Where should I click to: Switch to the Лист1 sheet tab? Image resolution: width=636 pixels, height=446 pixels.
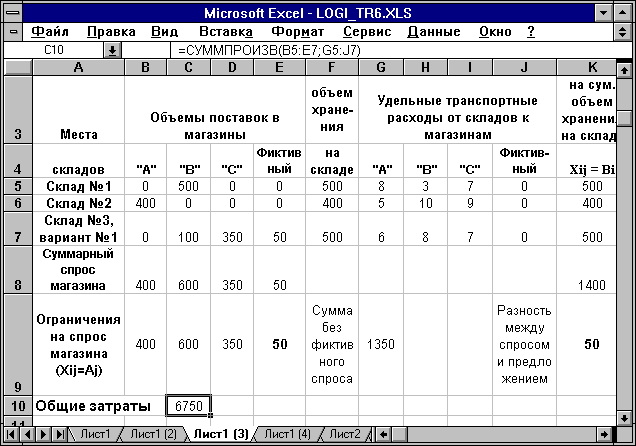coord(95,434)
